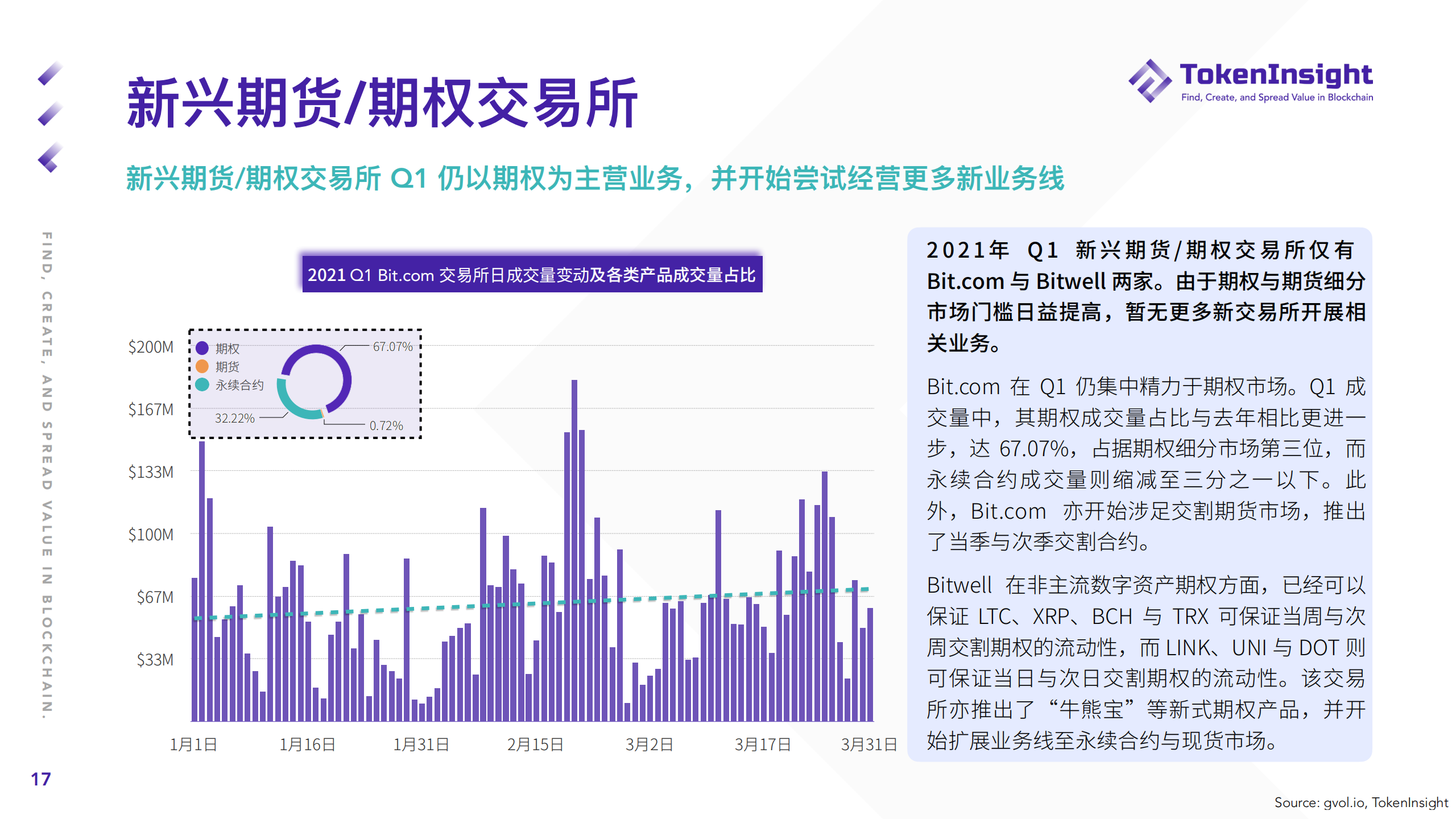Click the 2月15日 x-axis date label

coord(535,744)
